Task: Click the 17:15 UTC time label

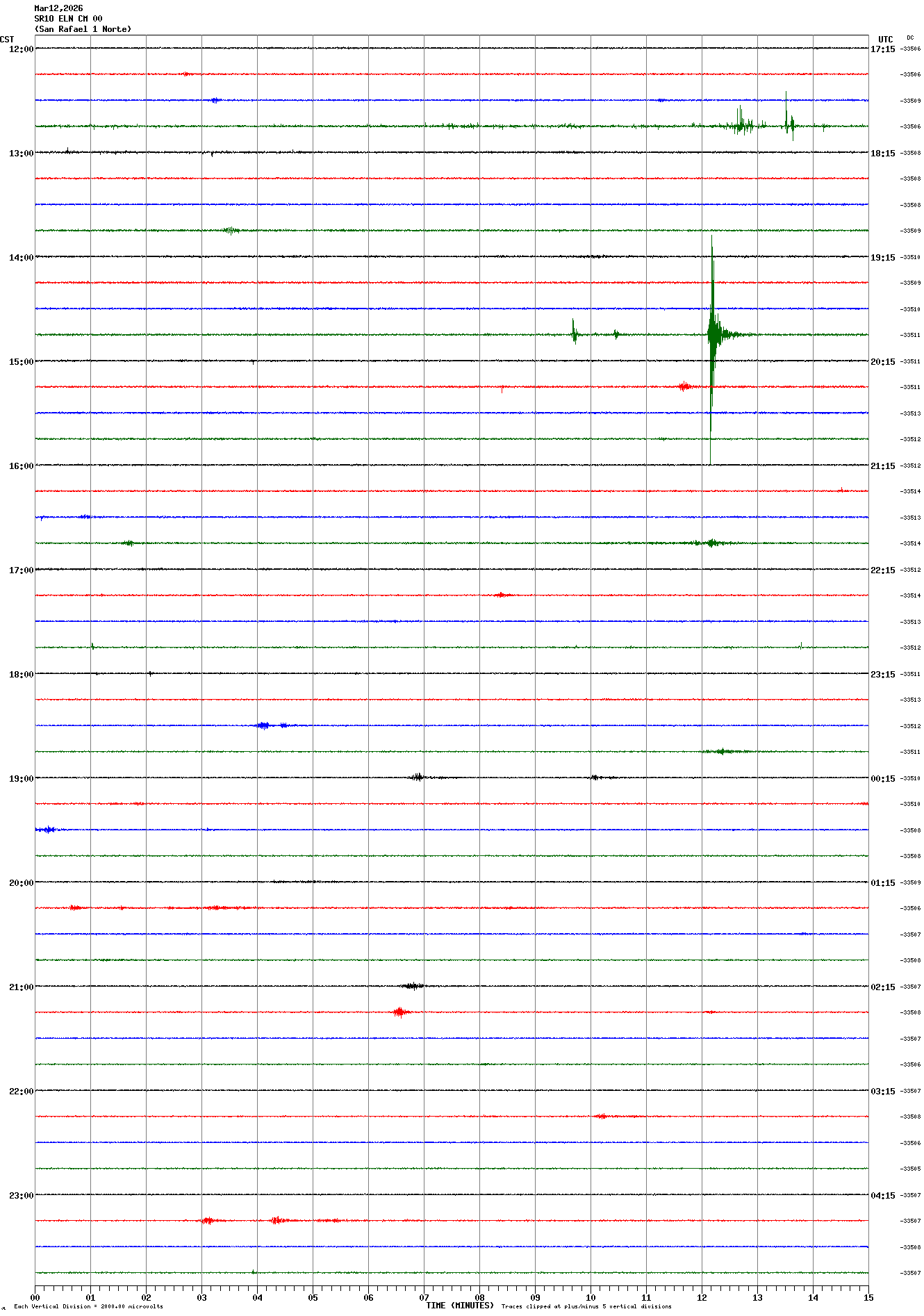Action: pos(882,49)
